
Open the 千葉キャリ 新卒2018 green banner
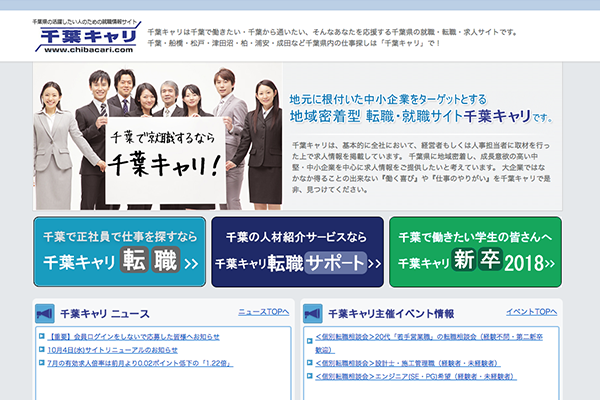coord(475,251)
